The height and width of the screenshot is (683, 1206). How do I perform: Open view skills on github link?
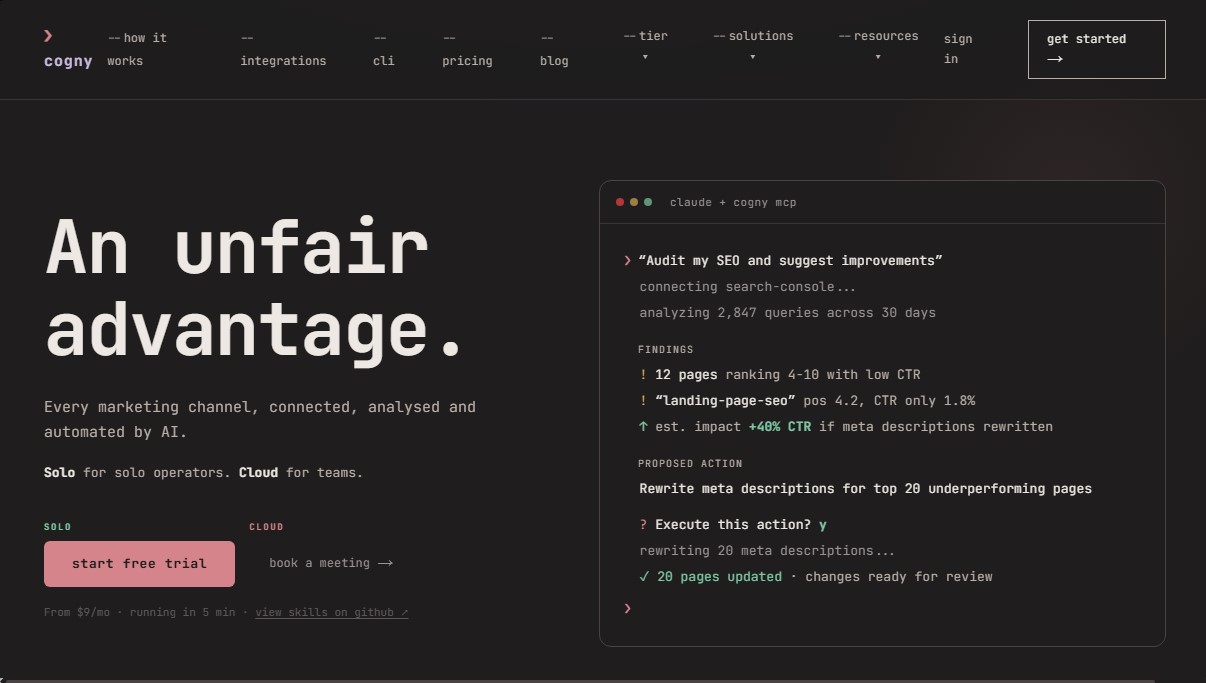pos(332,612)
